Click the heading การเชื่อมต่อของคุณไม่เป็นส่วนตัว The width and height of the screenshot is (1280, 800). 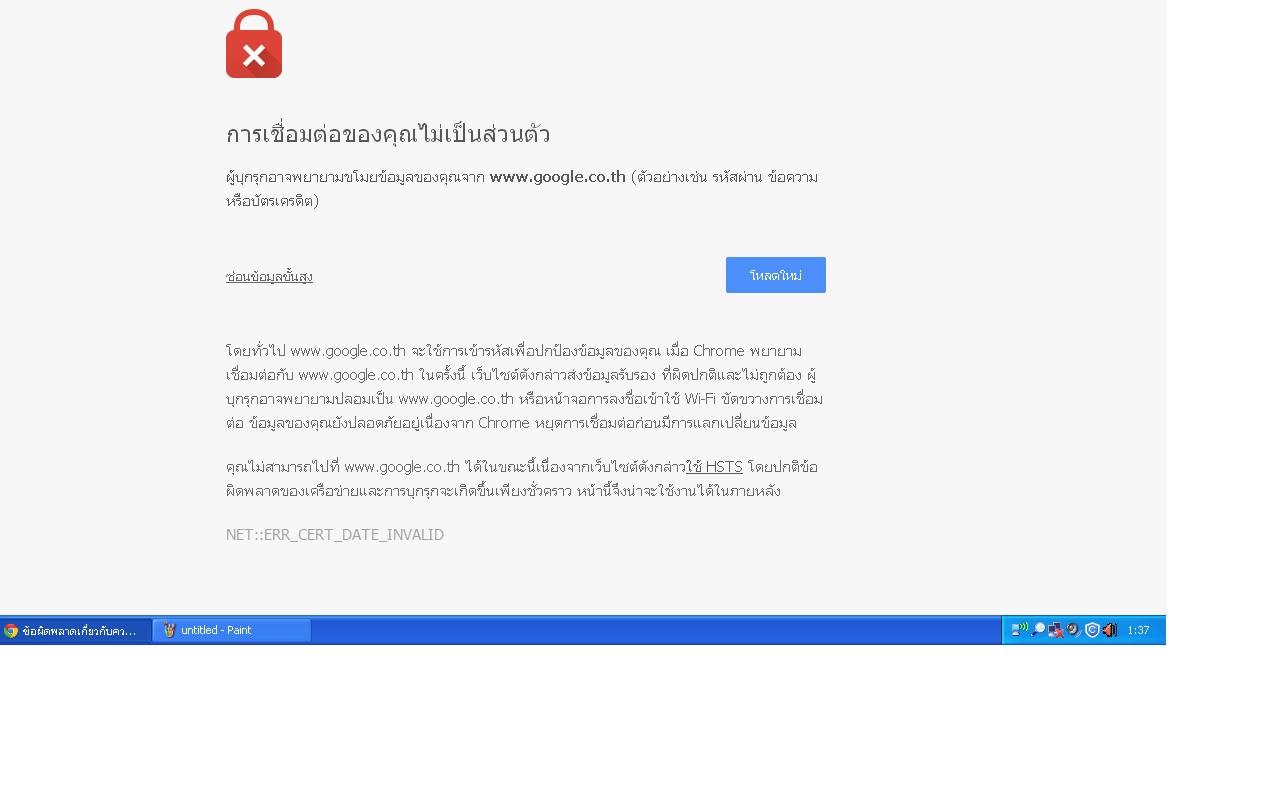[388, 135]
